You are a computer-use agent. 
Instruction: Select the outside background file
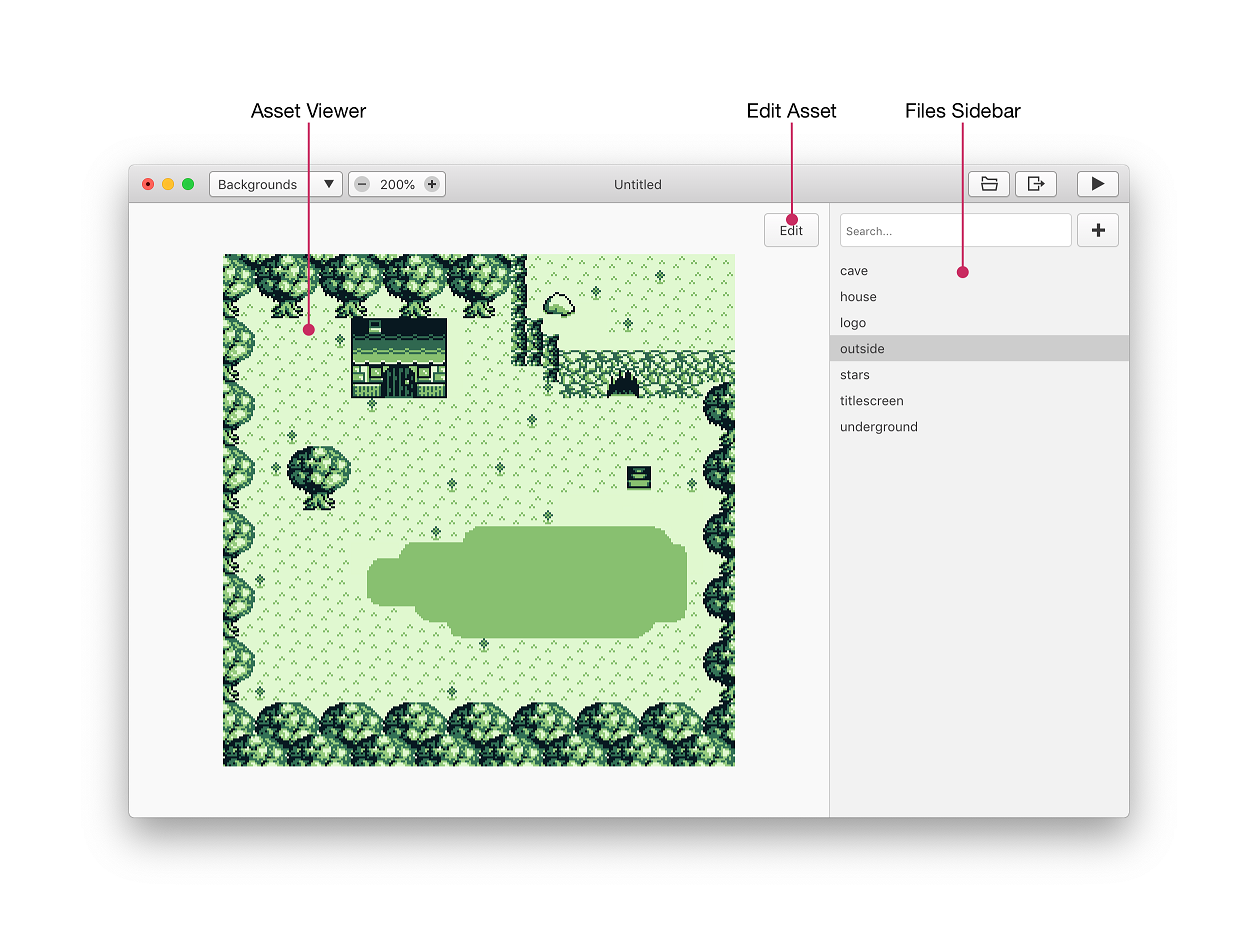click(980, 349)
